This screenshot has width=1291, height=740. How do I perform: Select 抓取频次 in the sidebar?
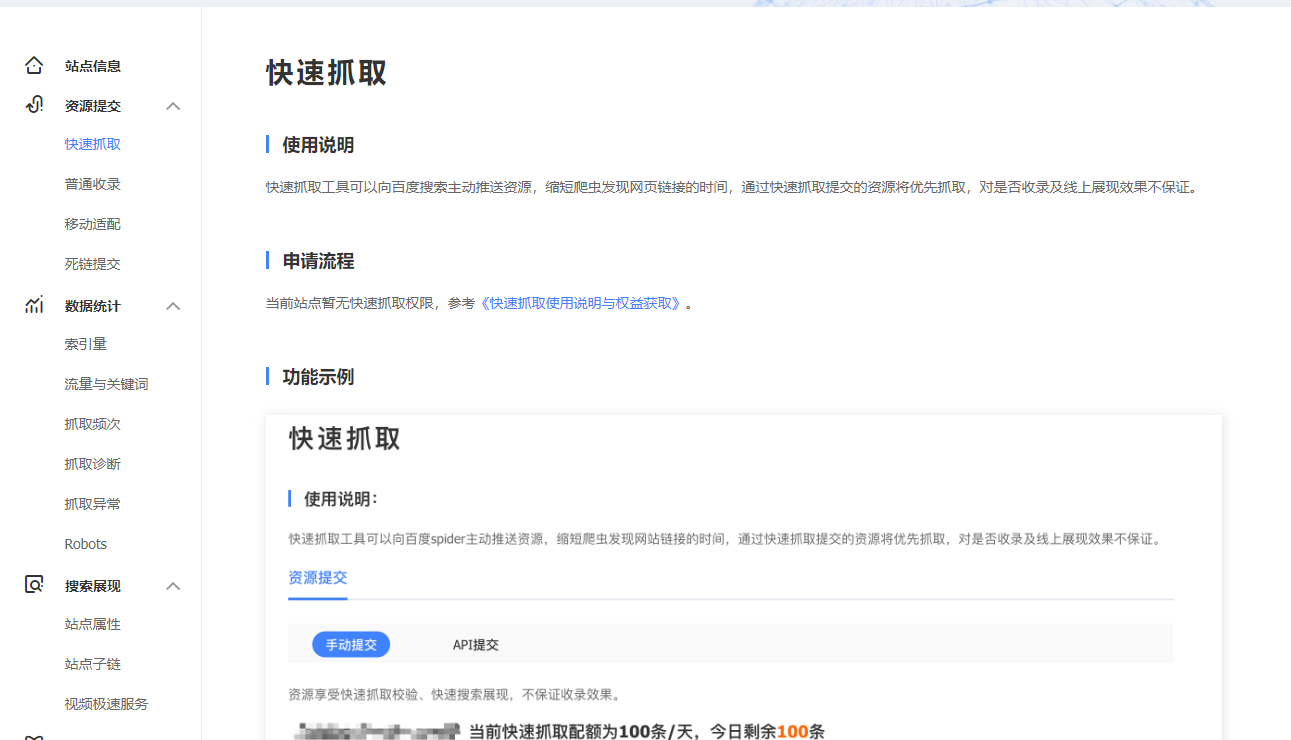click(x=93, y=424)
